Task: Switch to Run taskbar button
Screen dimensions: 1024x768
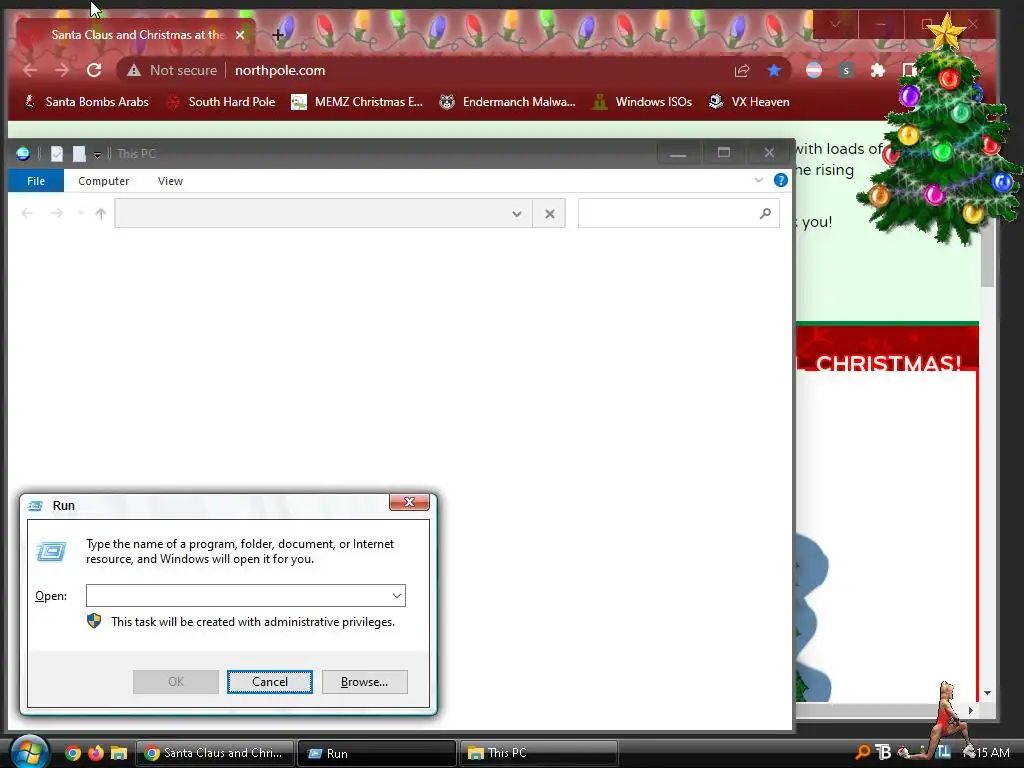Action: click(377, 753)
